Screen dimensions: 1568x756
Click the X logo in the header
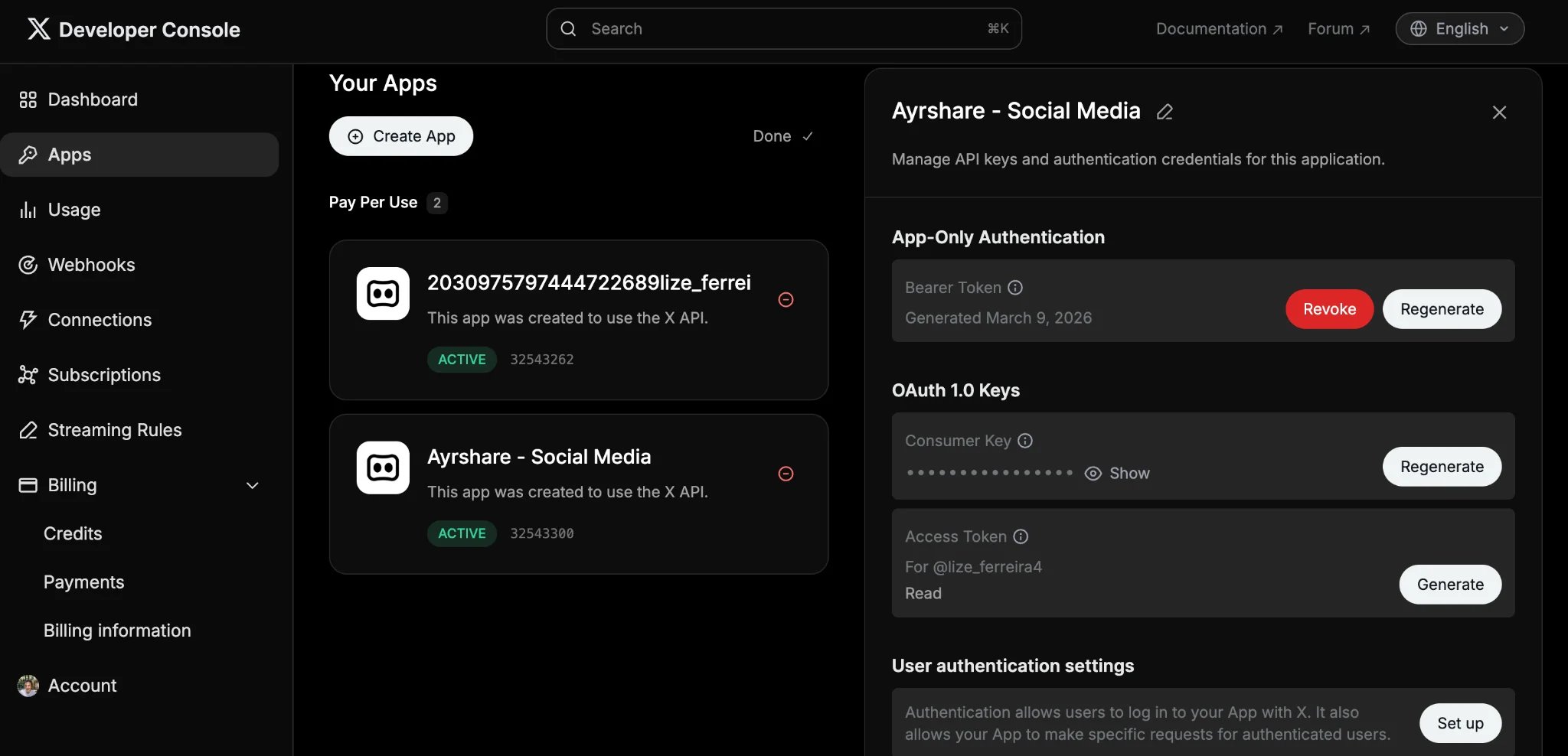[38, 29]
